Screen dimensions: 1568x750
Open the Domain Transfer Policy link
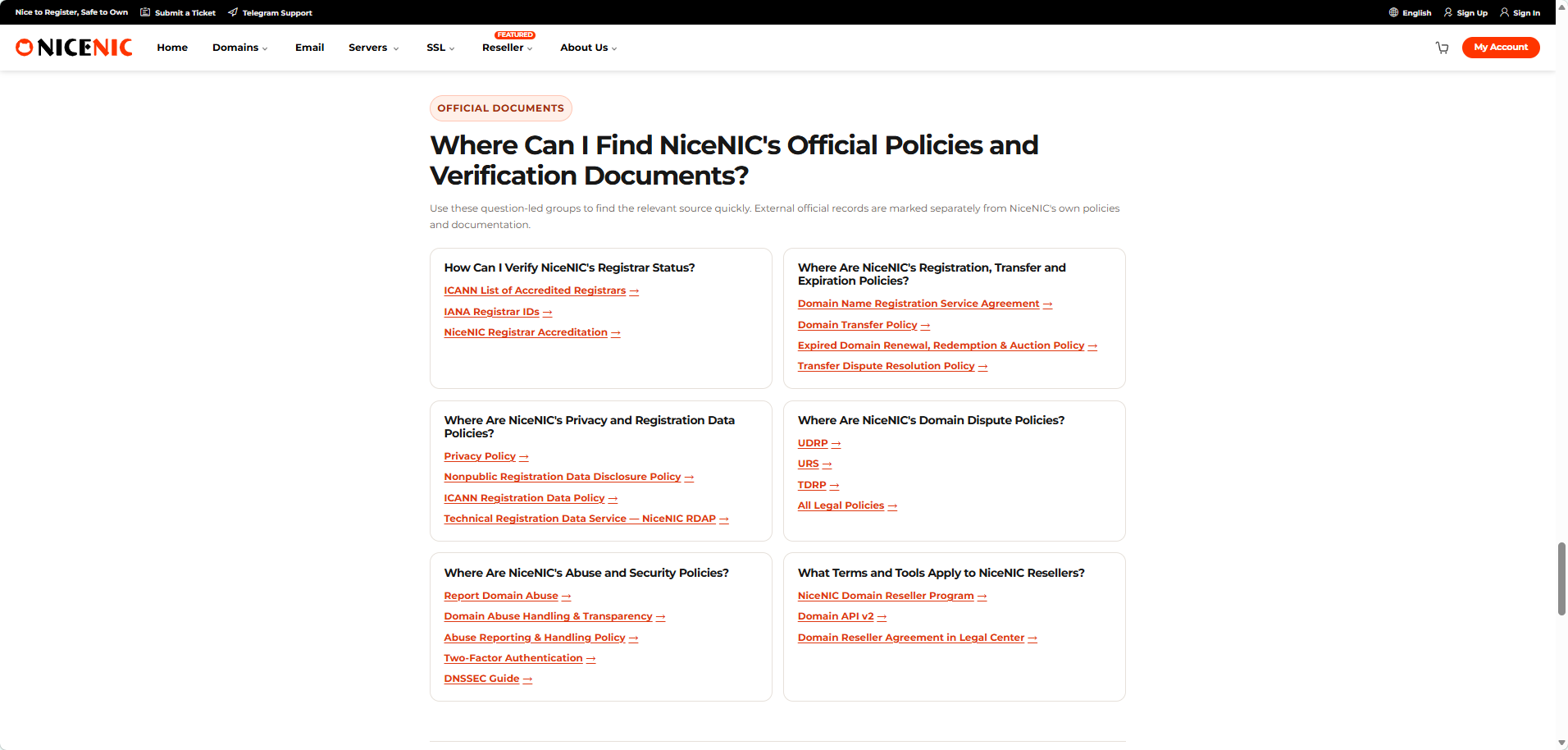click(864, 325)
